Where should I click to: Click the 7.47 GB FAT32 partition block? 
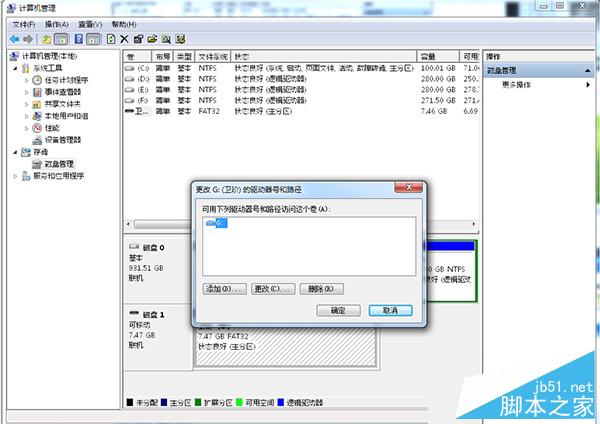pyautogui.click(x=285, y=346)
